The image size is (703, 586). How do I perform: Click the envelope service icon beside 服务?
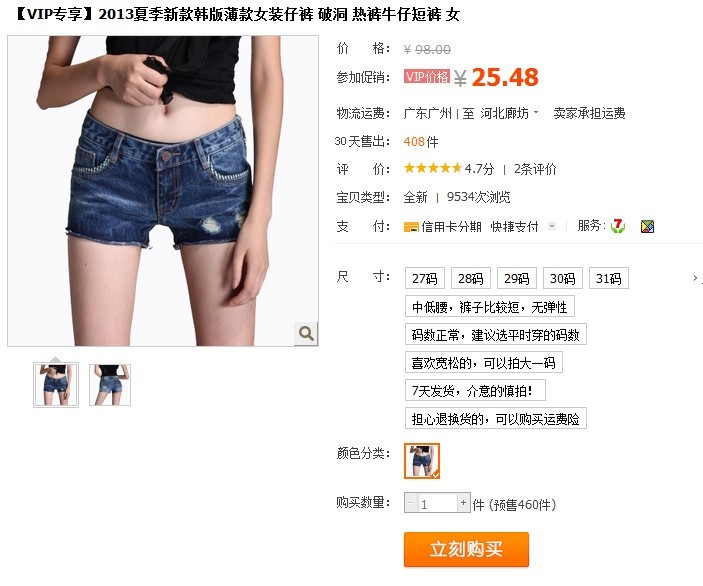[x=647, y=226]
